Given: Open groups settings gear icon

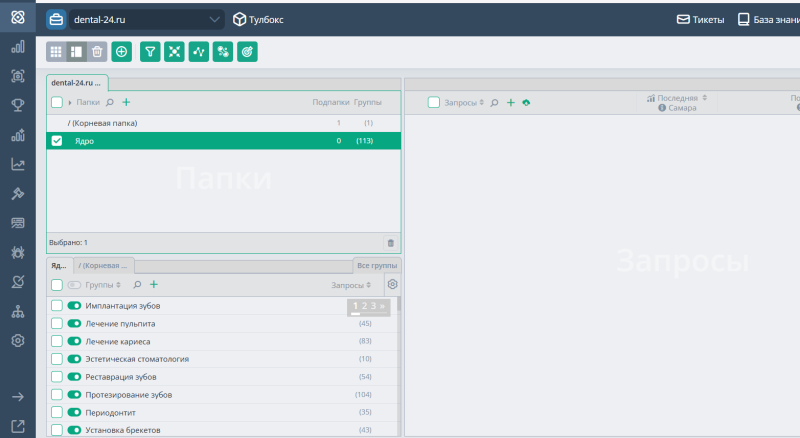Looking at the screenshot, I should tap(392, 284).
